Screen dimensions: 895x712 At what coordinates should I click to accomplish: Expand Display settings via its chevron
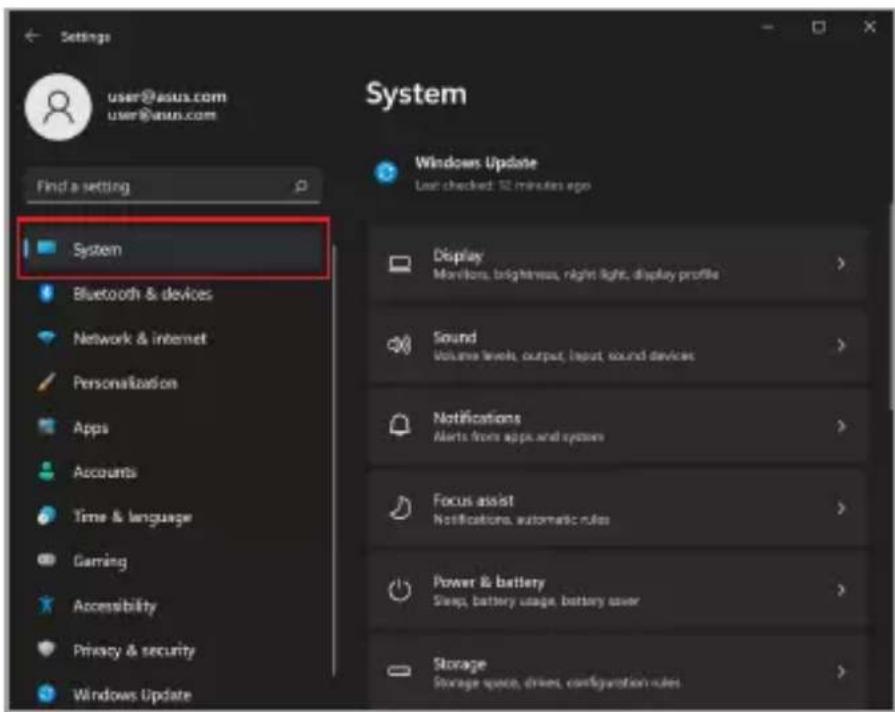[841, 263]
